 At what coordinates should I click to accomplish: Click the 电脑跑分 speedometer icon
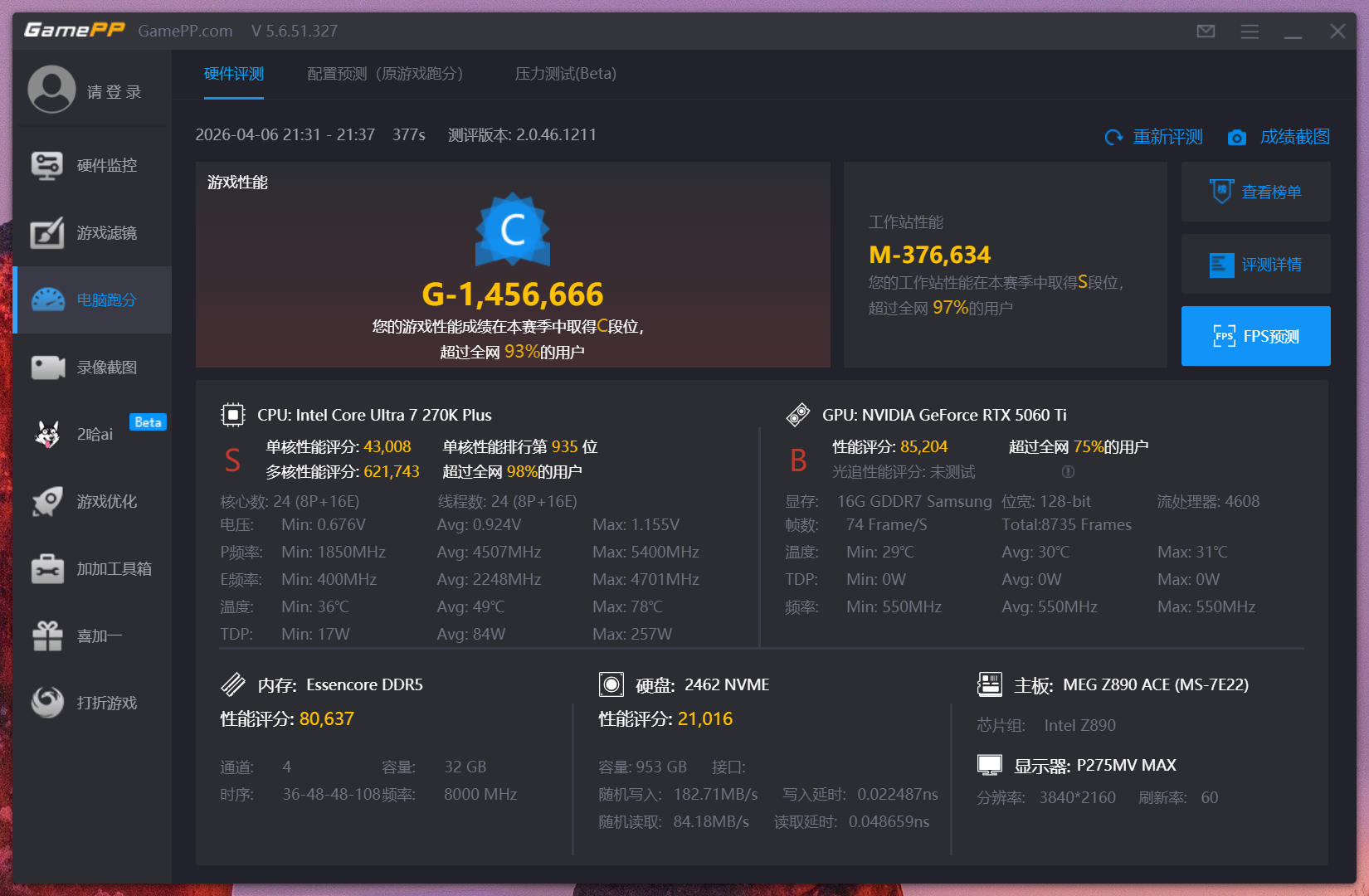[x=47, y=300]
